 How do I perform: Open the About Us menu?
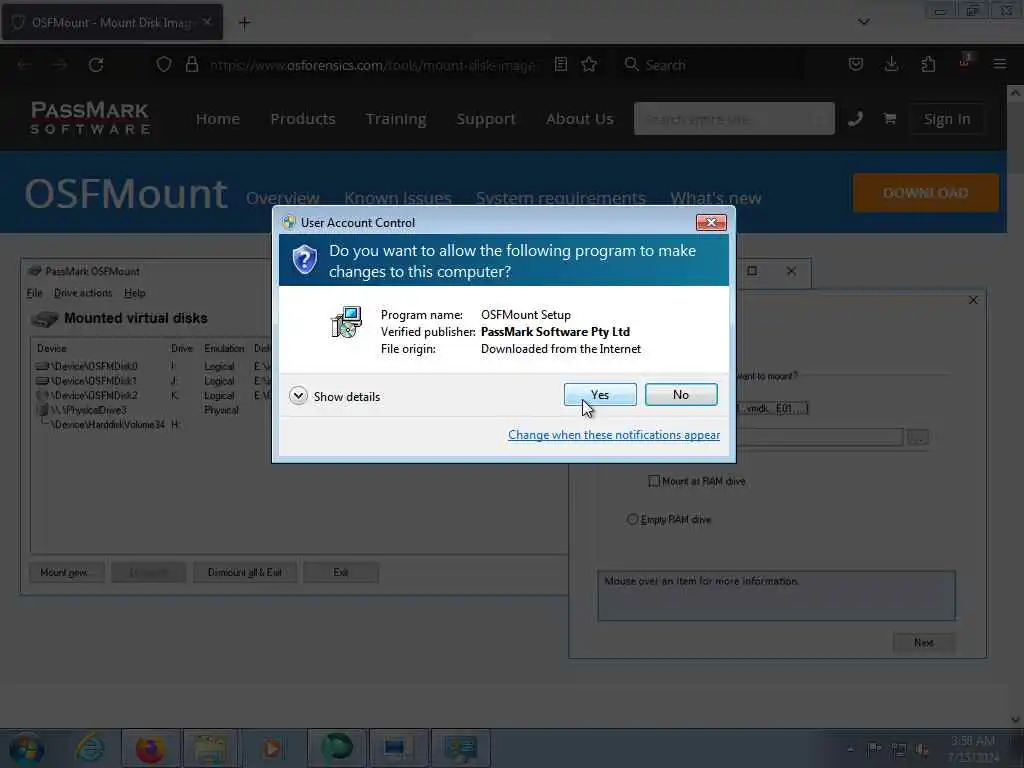[580, 119]
